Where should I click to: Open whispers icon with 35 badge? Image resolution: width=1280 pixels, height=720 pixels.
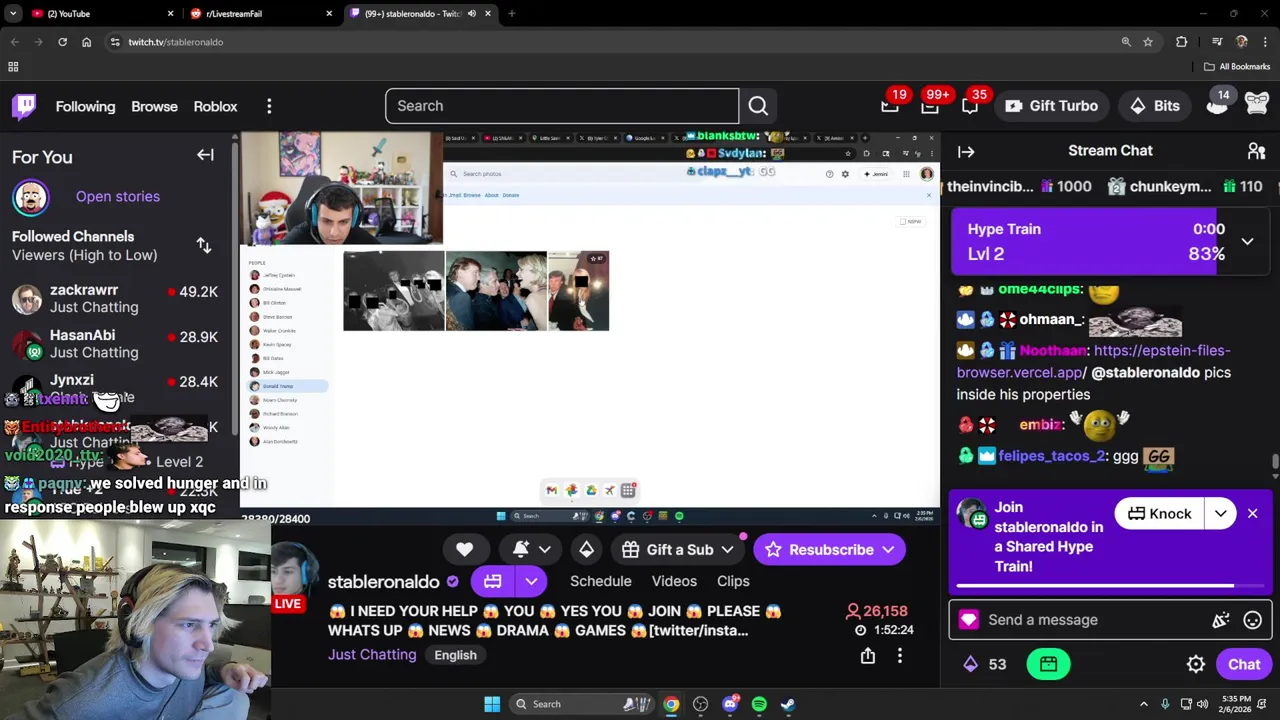click(970, 106)
